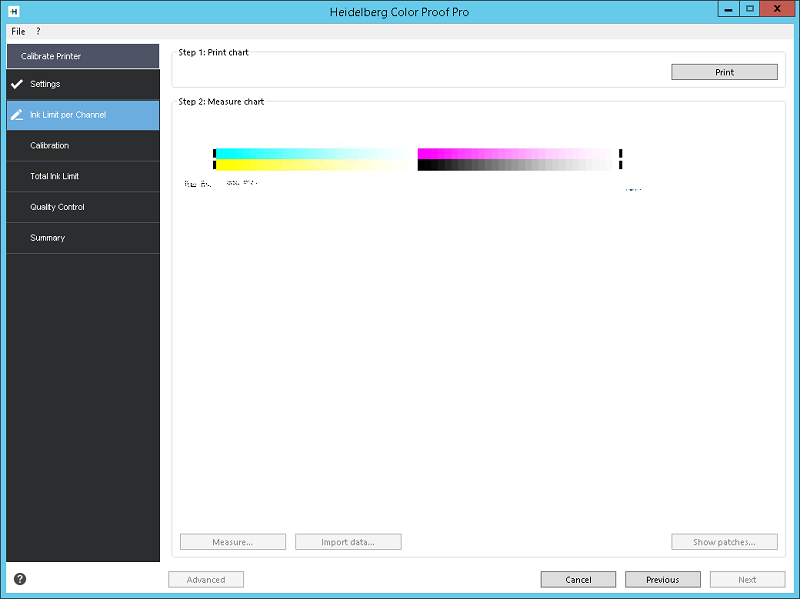Start measuring with the Measure button
This screenshot has height=599, width=800.
point(232,541)
